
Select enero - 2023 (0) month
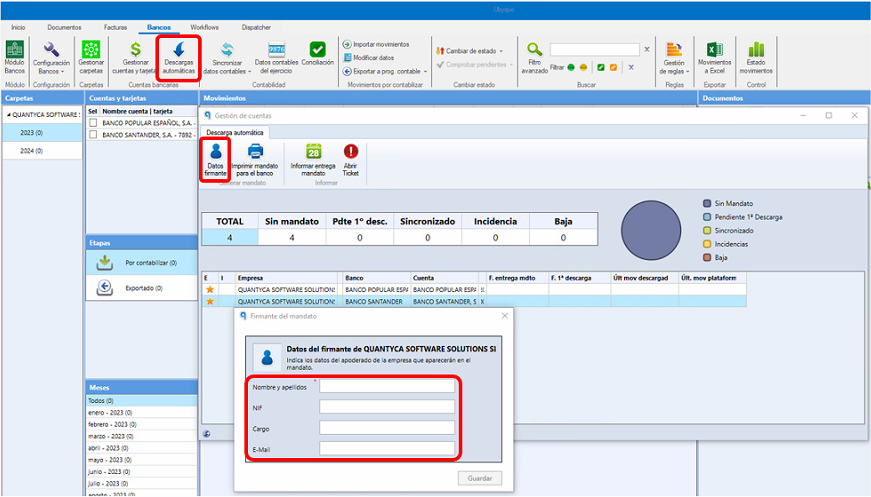(x=142, y=413)
